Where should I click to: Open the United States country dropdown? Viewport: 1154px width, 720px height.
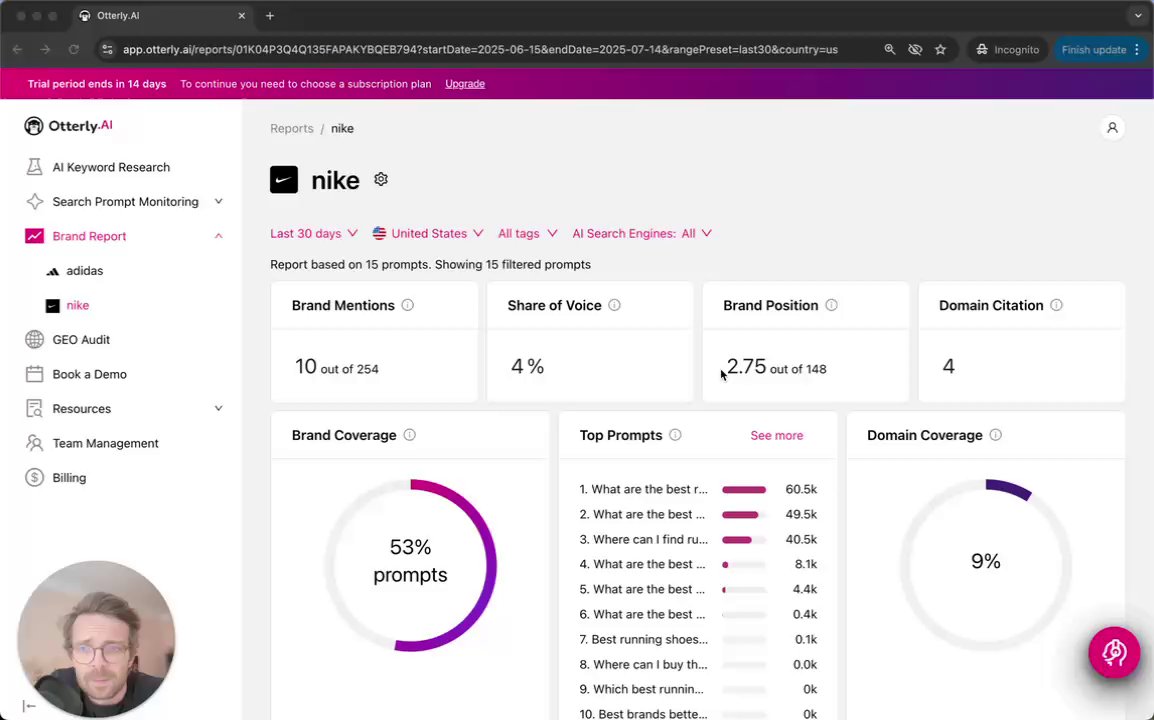pyautogui.click(x=428, y=233)
